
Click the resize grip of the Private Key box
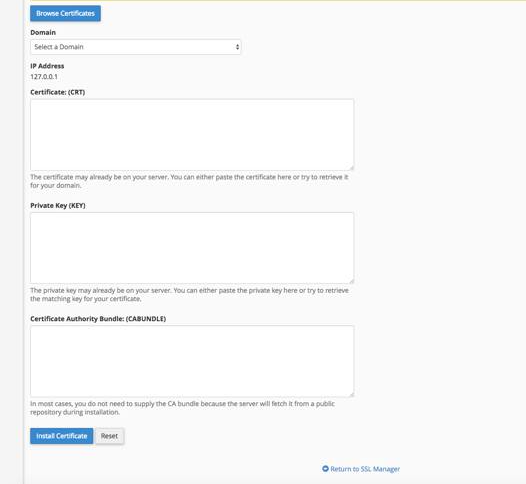(351, 281)
